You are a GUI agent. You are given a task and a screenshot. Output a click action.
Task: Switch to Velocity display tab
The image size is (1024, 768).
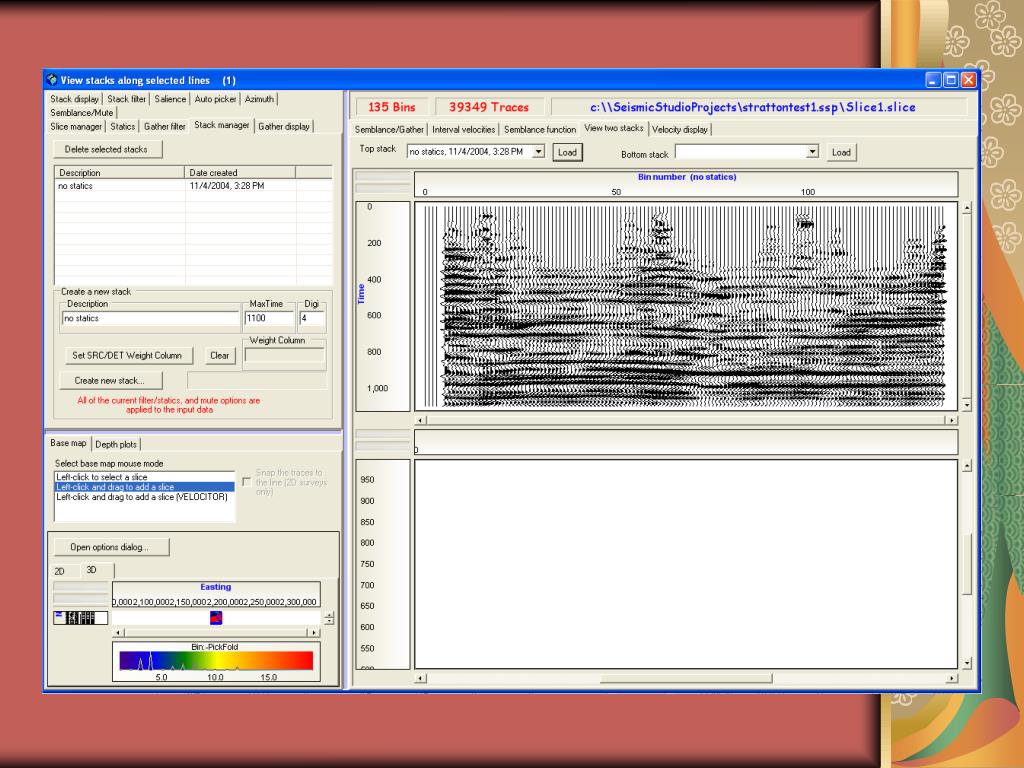pyautogui.click(x=680, y=129)
